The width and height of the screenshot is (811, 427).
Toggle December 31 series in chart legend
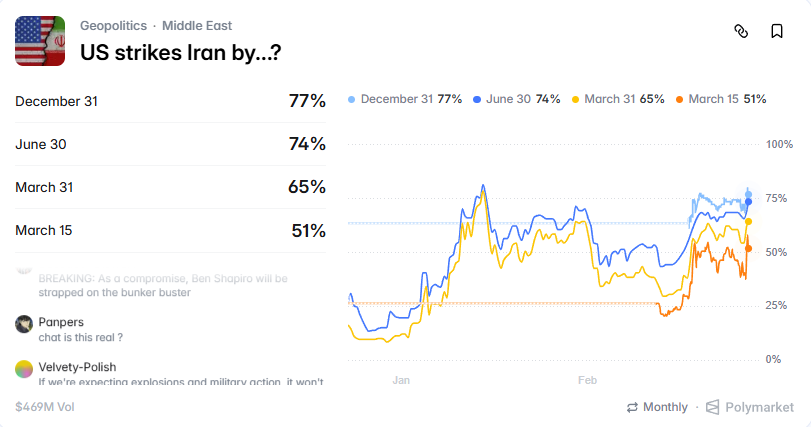pyautogui.click(x=404, y=99)
